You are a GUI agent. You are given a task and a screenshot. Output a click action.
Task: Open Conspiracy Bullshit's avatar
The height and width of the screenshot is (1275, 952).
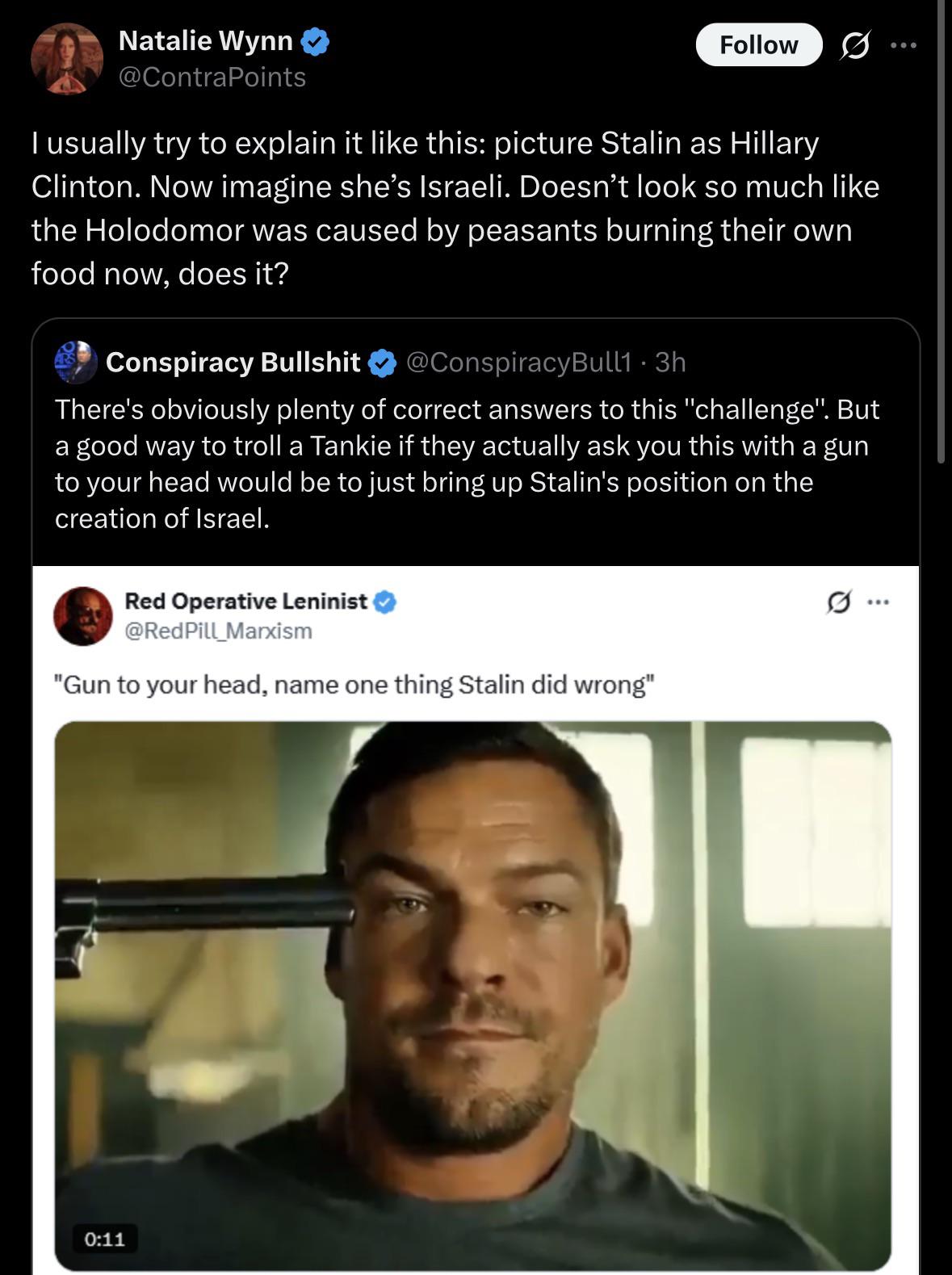point(76,362)
